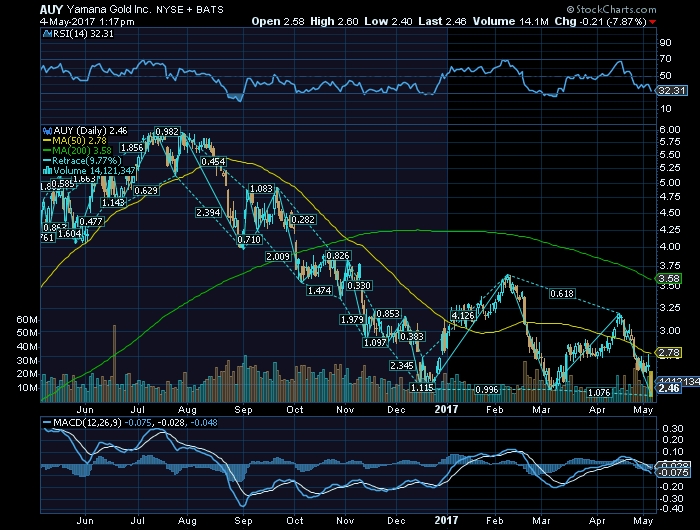Image resolution: width=700 pixels, height=530 pixels.
Task: Click the cyan Retrace legend line swatch
Action: 47,161
